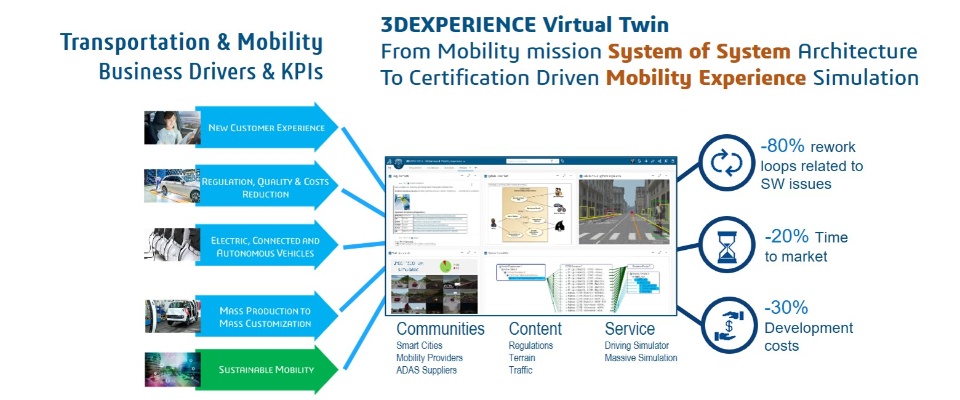
Task: Choose Electric, Connected and Autonomous Vehicles arrow
Action: [266, 247]
